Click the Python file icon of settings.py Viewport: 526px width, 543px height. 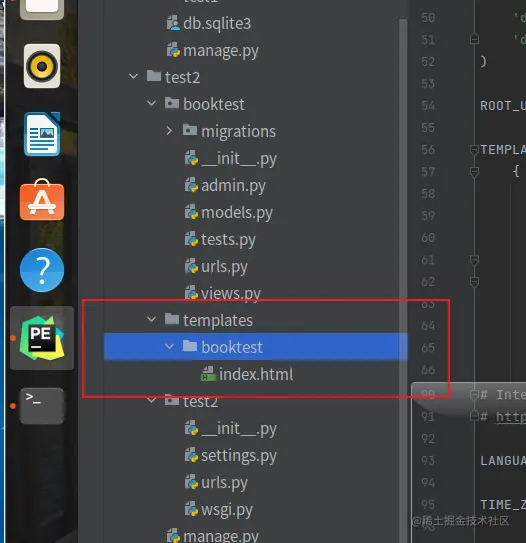[x=191, y=455]
